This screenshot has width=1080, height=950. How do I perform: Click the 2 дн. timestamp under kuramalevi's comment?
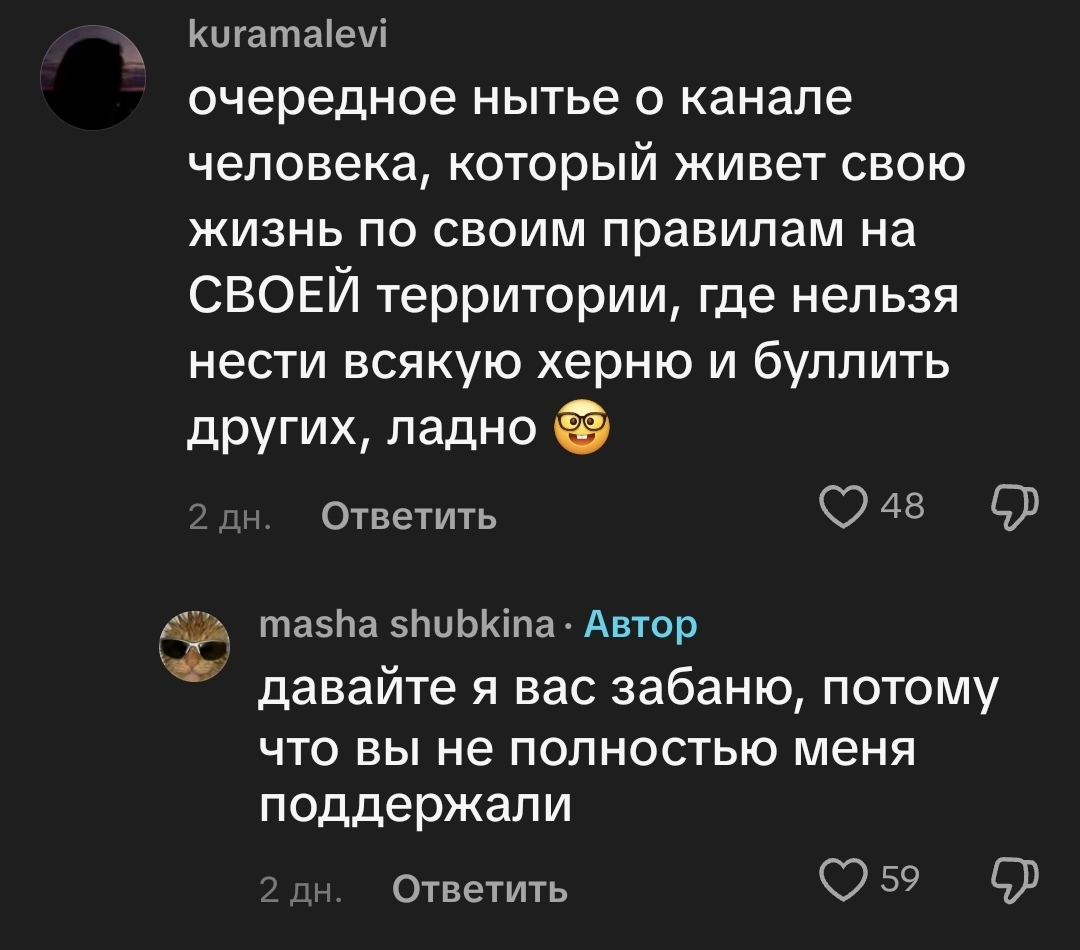pos(230,517)
